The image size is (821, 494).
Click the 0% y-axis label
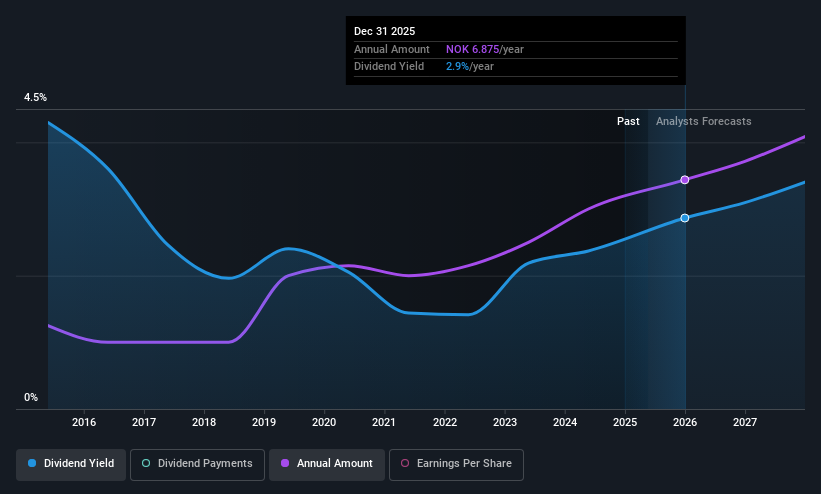coord(31,398)
